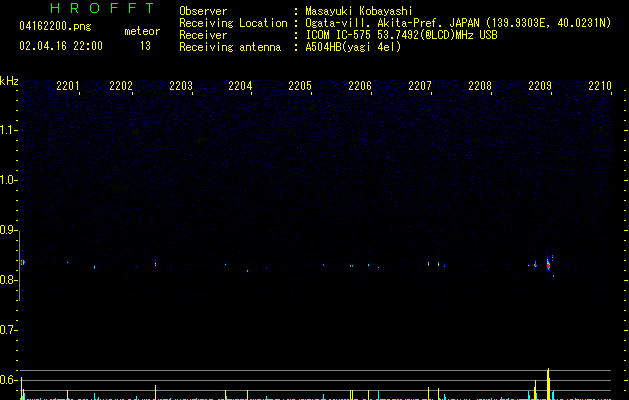The width and height of the screenshot is (629, 400).
Task: Click the 2205 time marker
Action: coord(300,86)
